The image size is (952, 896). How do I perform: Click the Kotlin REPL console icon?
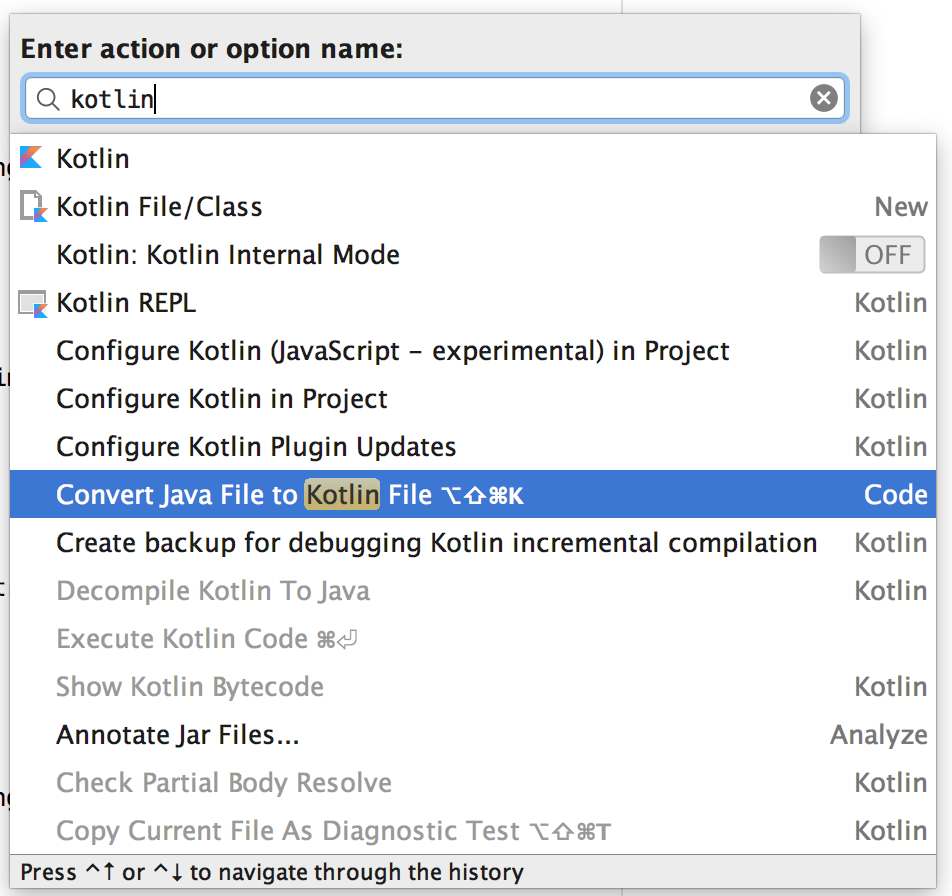(33, 303)
